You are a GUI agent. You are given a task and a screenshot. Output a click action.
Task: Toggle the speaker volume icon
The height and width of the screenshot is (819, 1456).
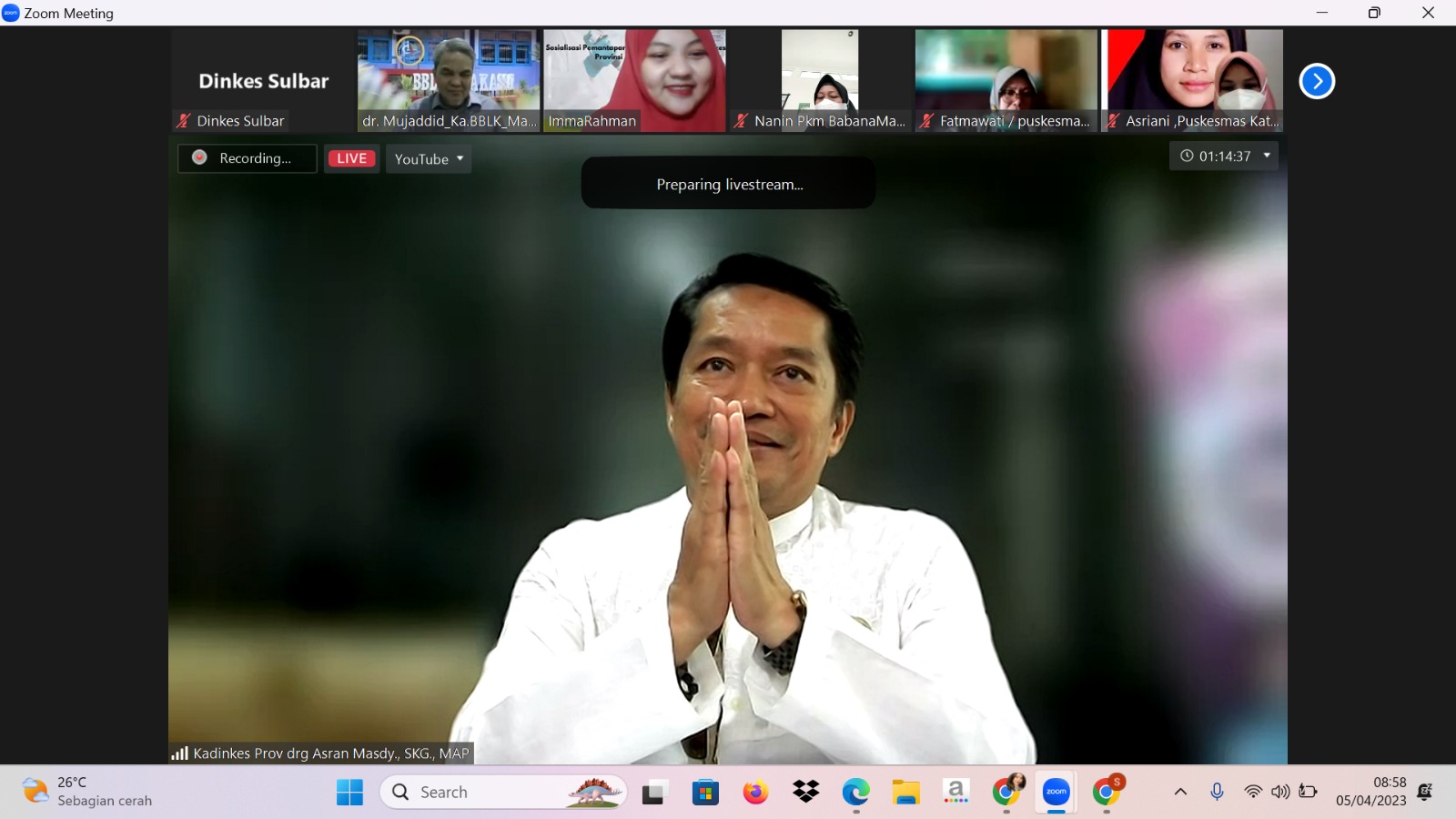point(1280,792)
